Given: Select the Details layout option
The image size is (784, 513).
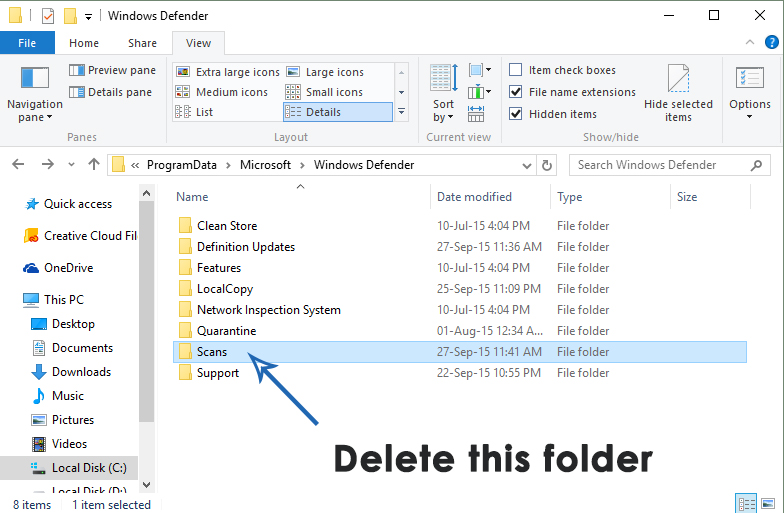Looking at the screenshot, I should pyautogui.click(x=338, y=112).
